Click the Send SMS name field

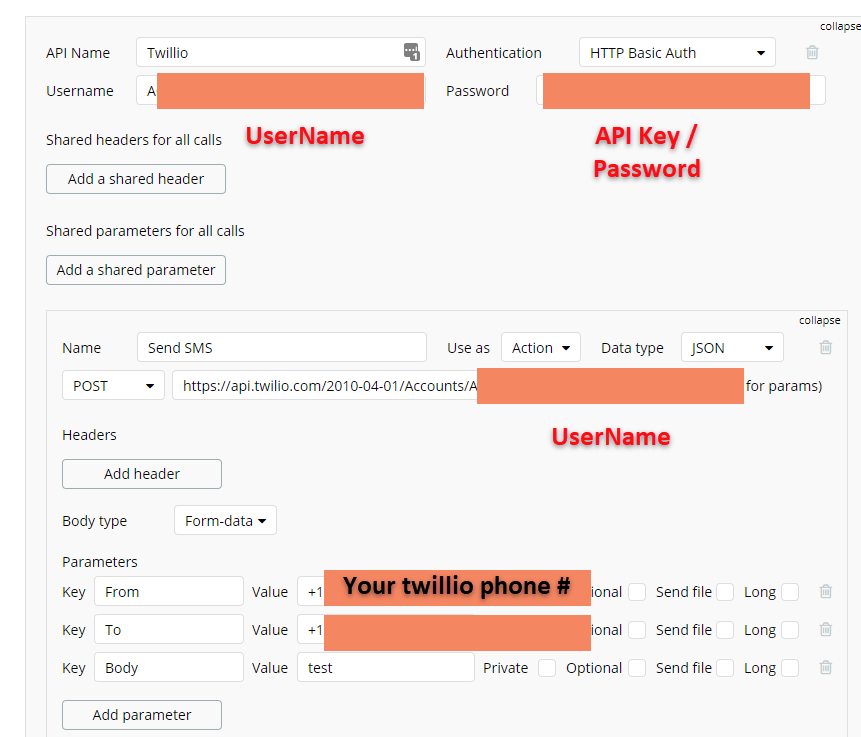[282, 348]
